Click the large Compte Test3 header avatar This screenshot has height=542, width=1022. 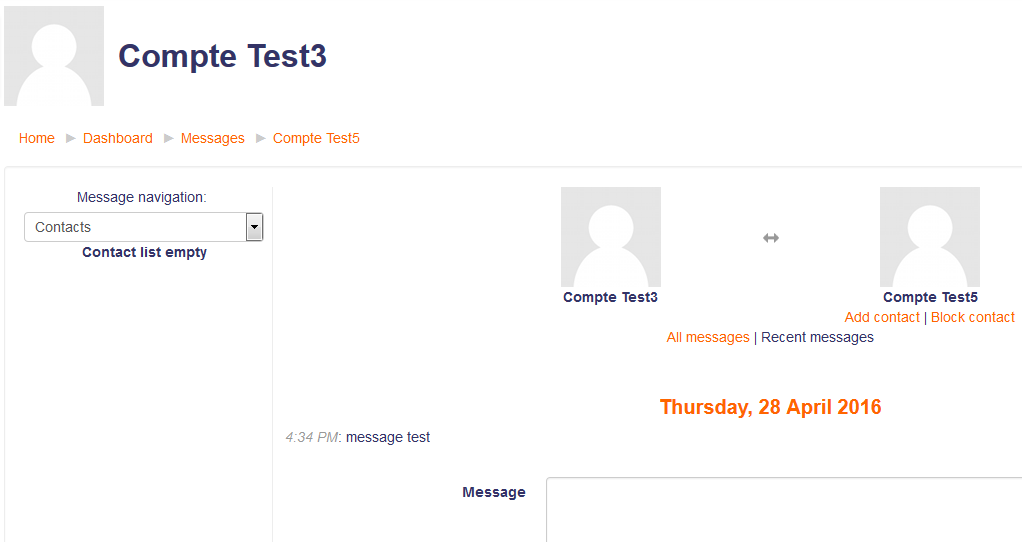(x=54, y=55)
